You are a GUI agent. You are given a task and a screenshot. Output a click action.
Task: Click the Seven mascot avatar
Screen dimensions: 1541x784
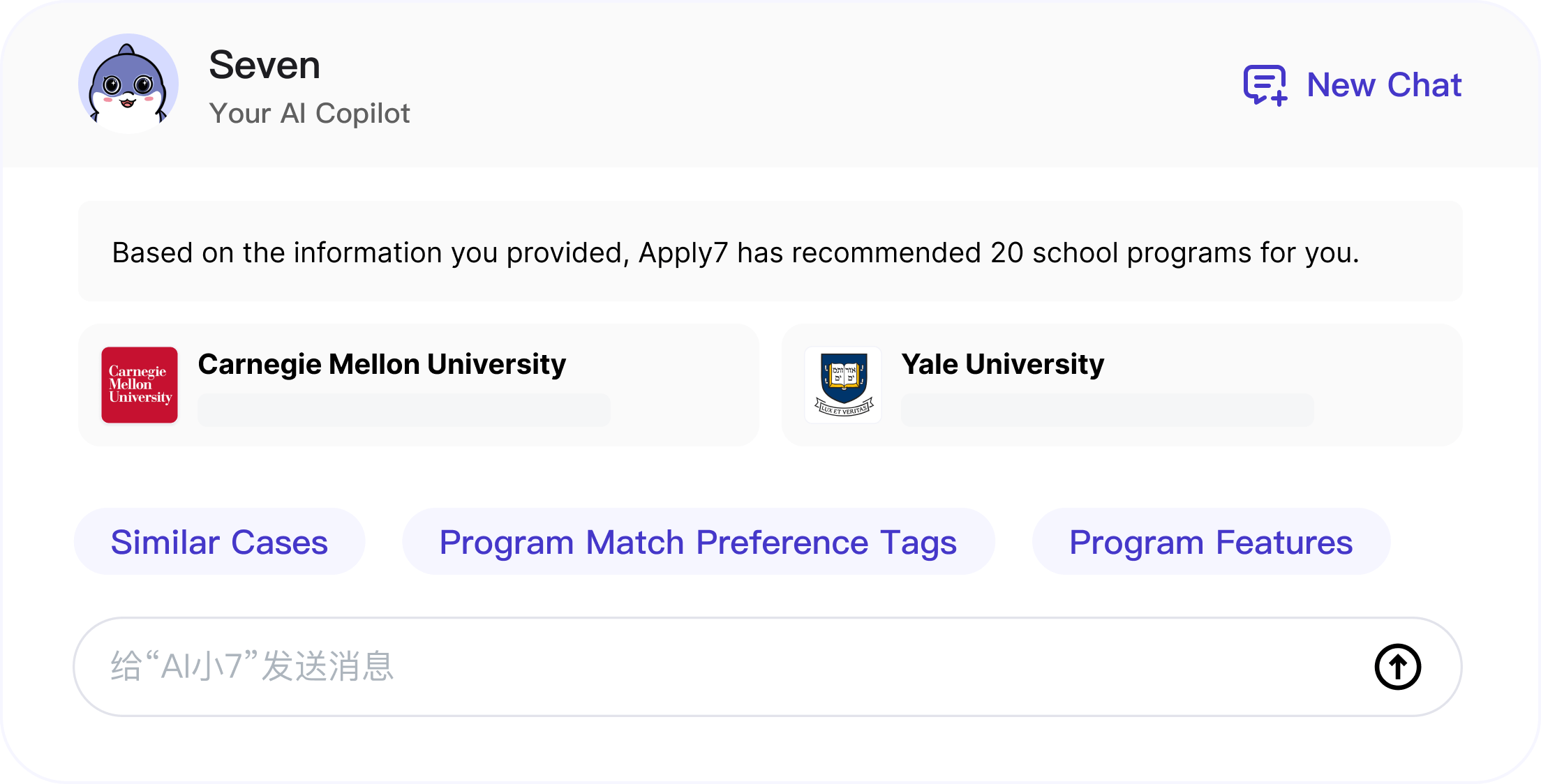pos(128,84)
